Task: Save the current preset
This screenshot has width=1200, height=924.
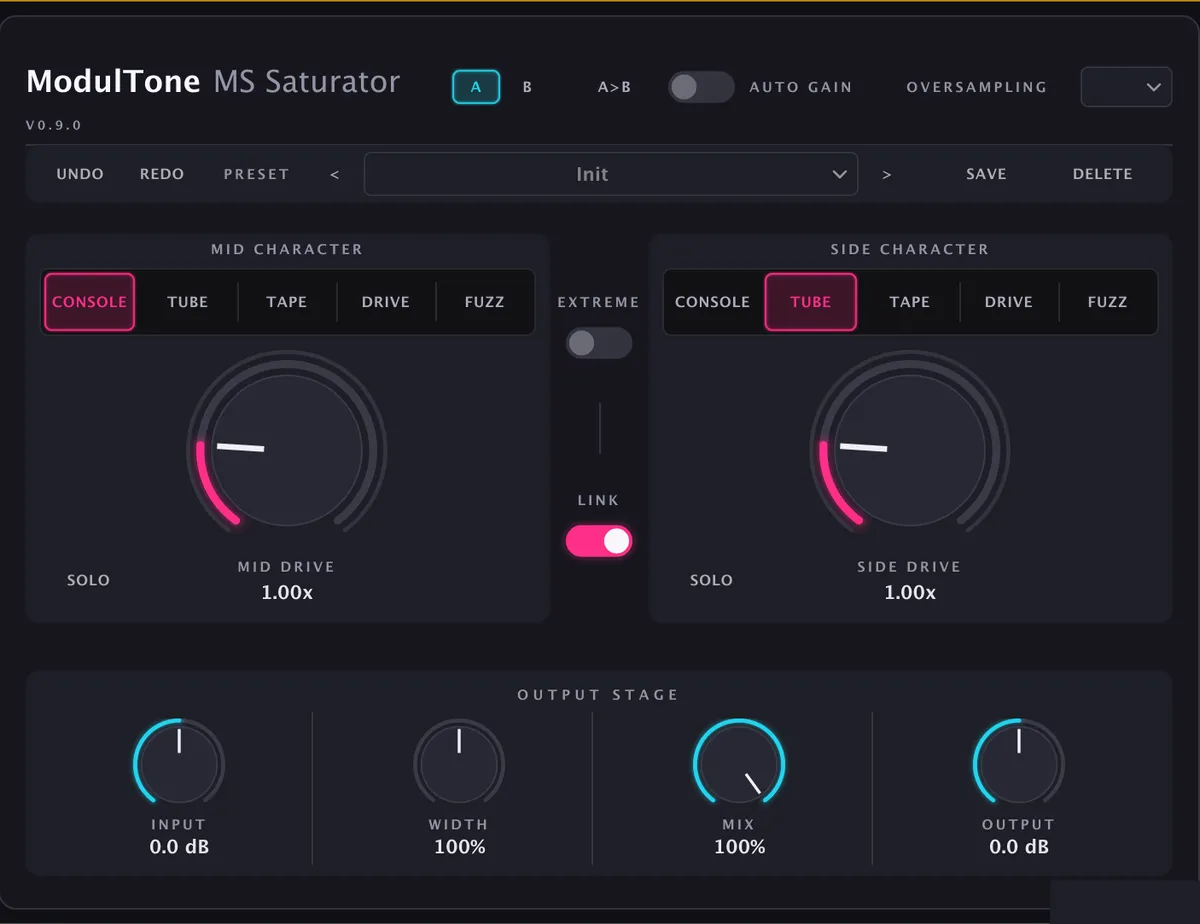Action: pyautogui.click(x=986, y=174)
